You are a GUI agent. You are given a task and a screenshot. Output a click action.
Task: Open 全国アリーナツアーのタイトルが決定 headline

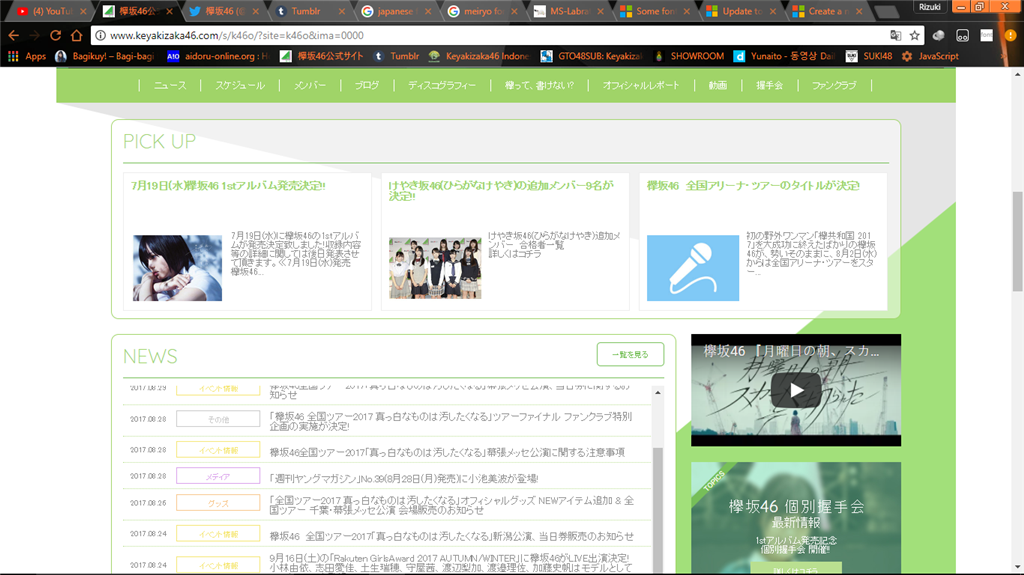coord(753,186)
